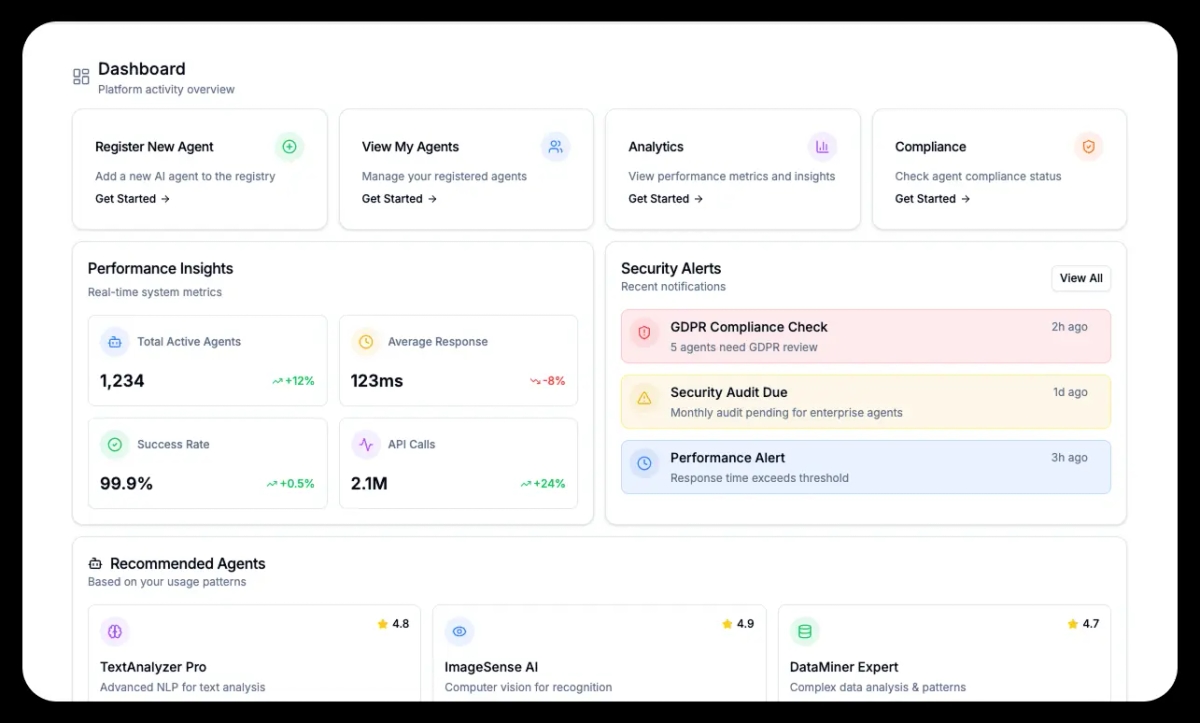The image size is (1200, 723).
Task: Open Get Started under View My Agents
Action: click(x=400, y=199)
